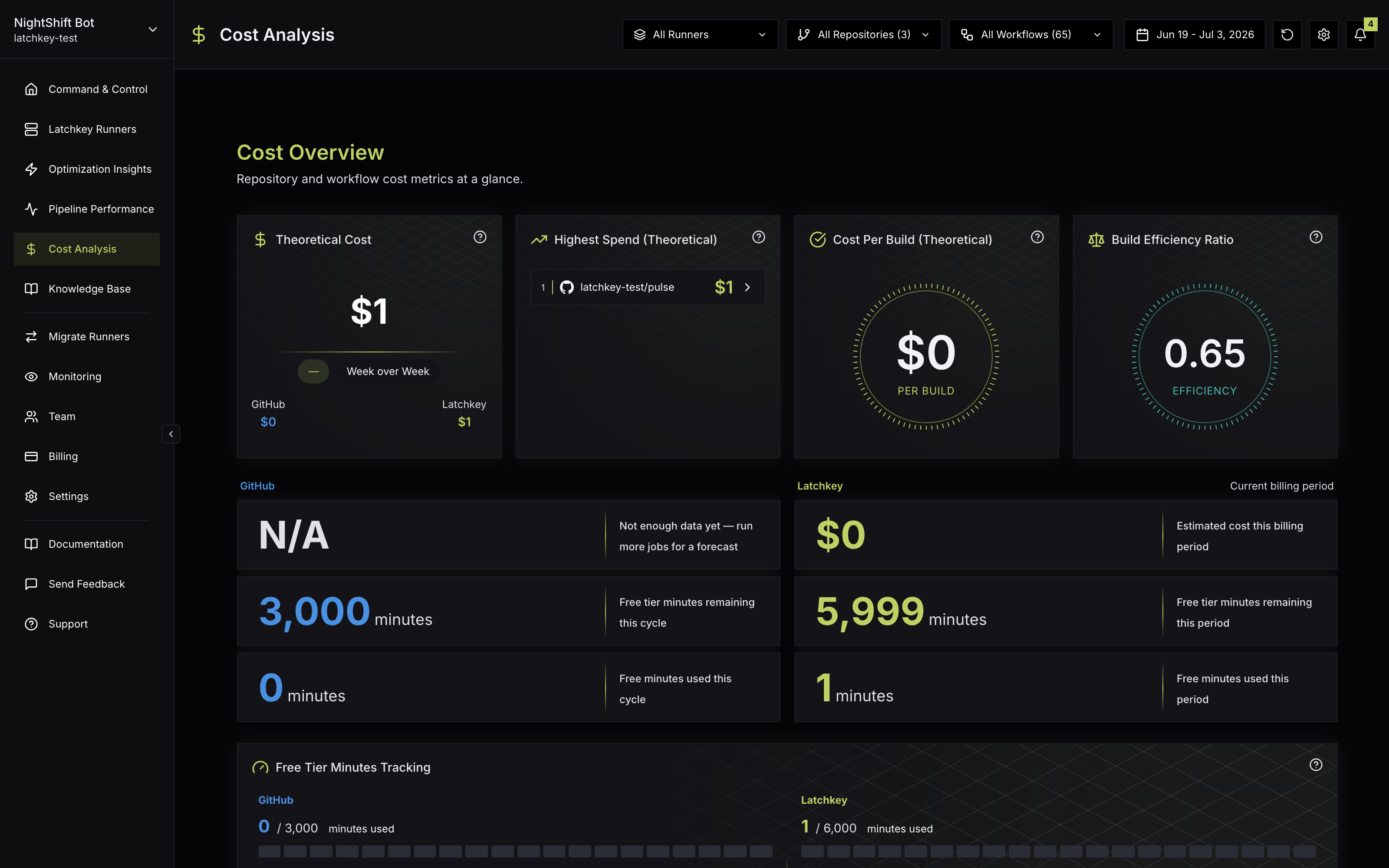Click the Latchkey minutes used progress bar

1058,852
